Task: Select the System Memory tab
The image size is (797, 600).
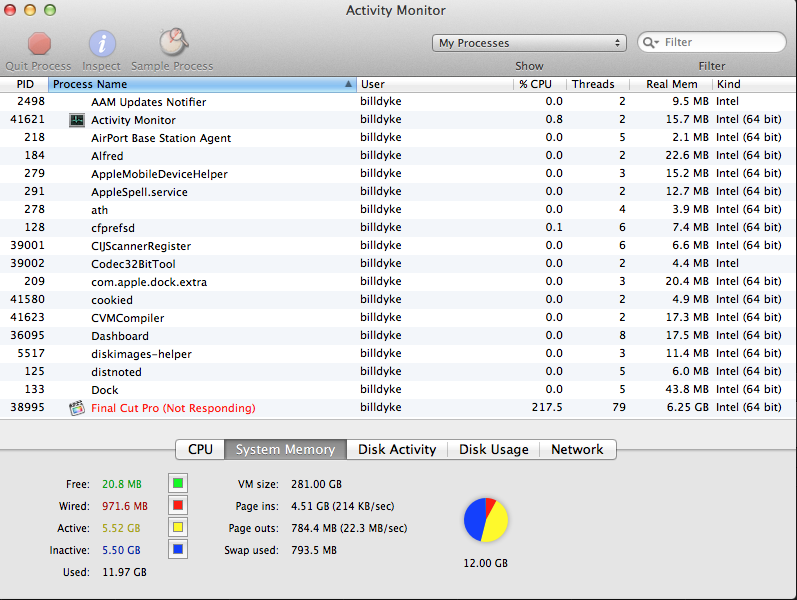Action: point(285,449)
